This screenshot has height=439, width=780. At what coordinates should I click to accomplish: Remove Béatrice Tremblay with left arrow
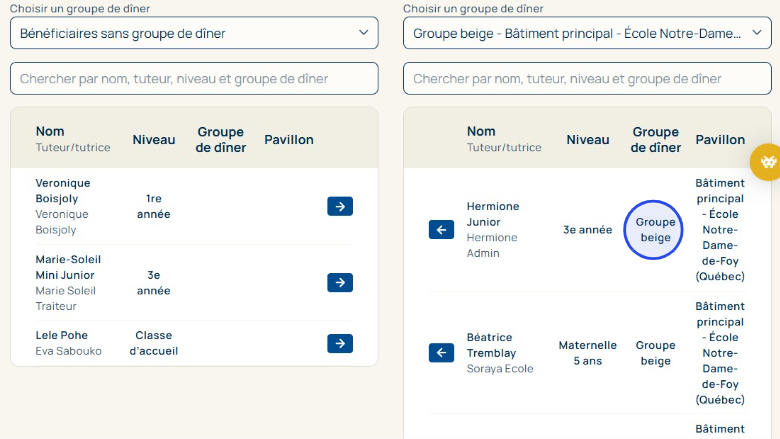click(441, 352)
